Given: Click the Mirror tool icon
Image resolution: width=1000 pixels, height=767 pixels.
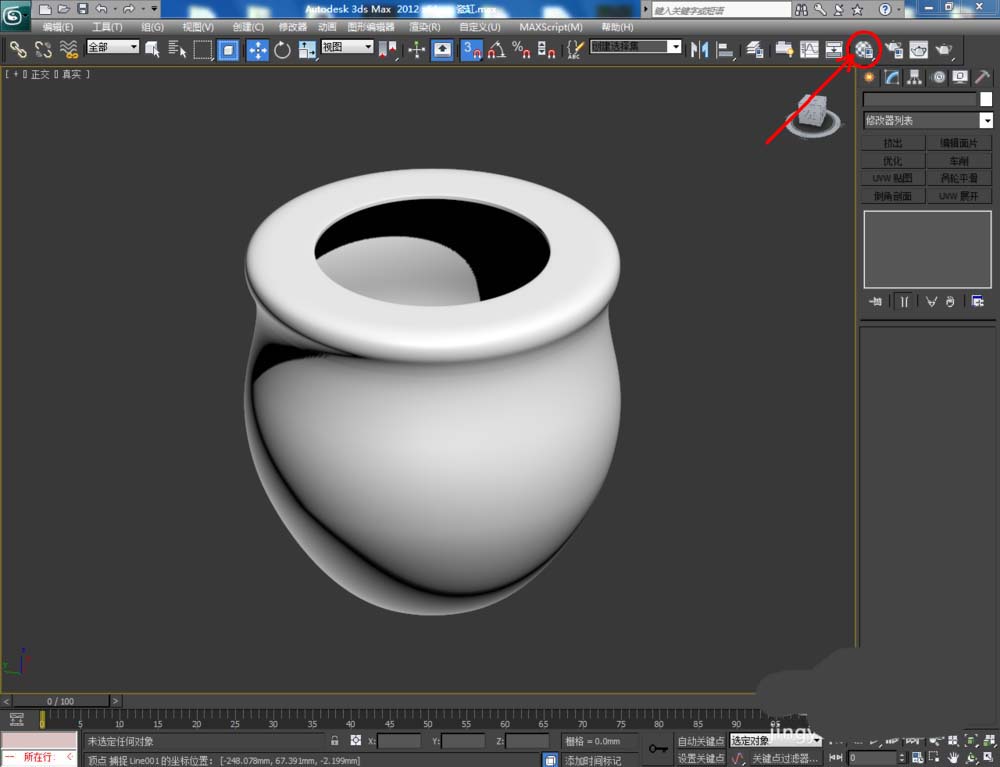Looking at the screenshot, I should pyautogui.click(x=700, y=49).
